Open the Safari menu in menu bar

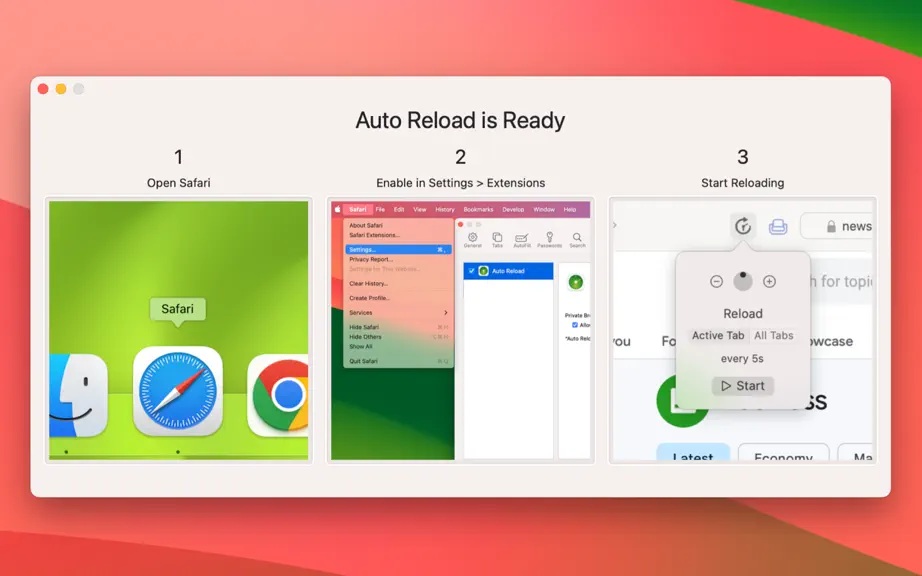click(x=357, y=209)
